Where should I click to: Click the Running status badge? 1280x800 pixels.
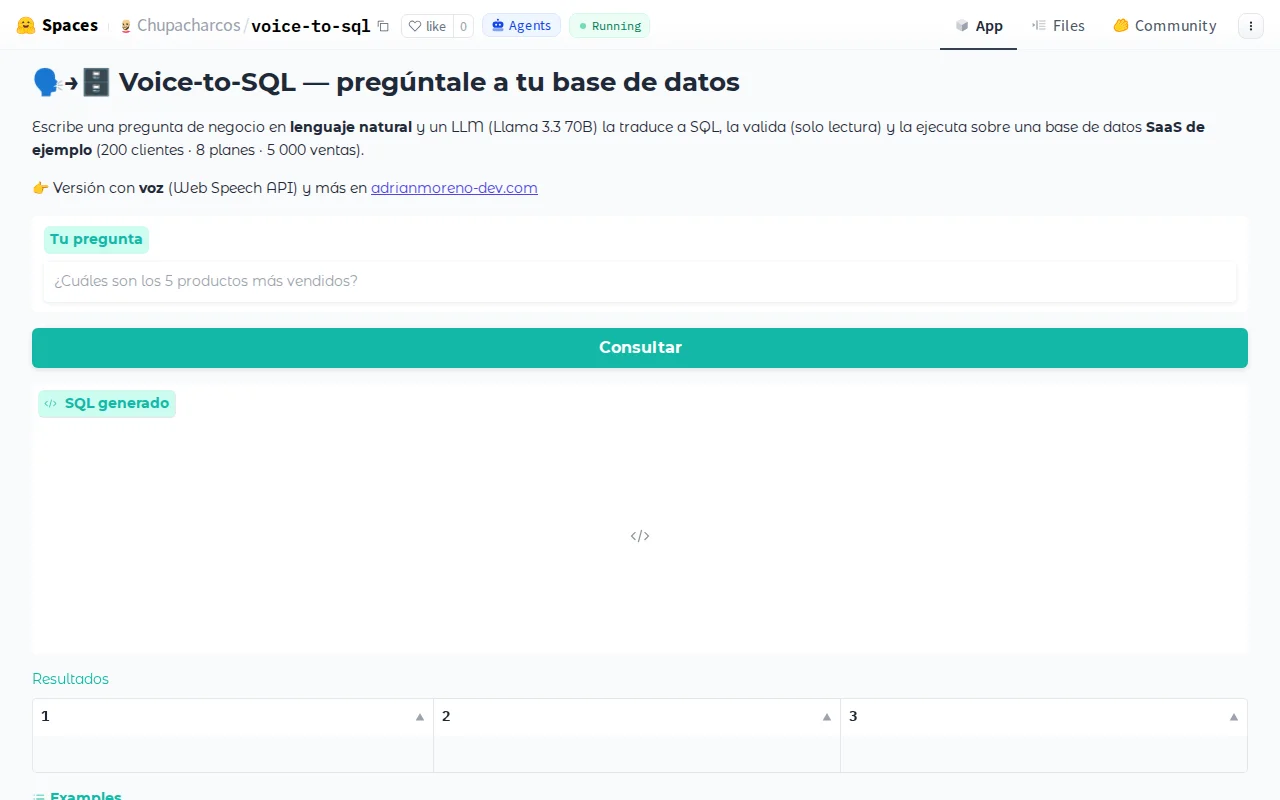(x=609, y=26)
